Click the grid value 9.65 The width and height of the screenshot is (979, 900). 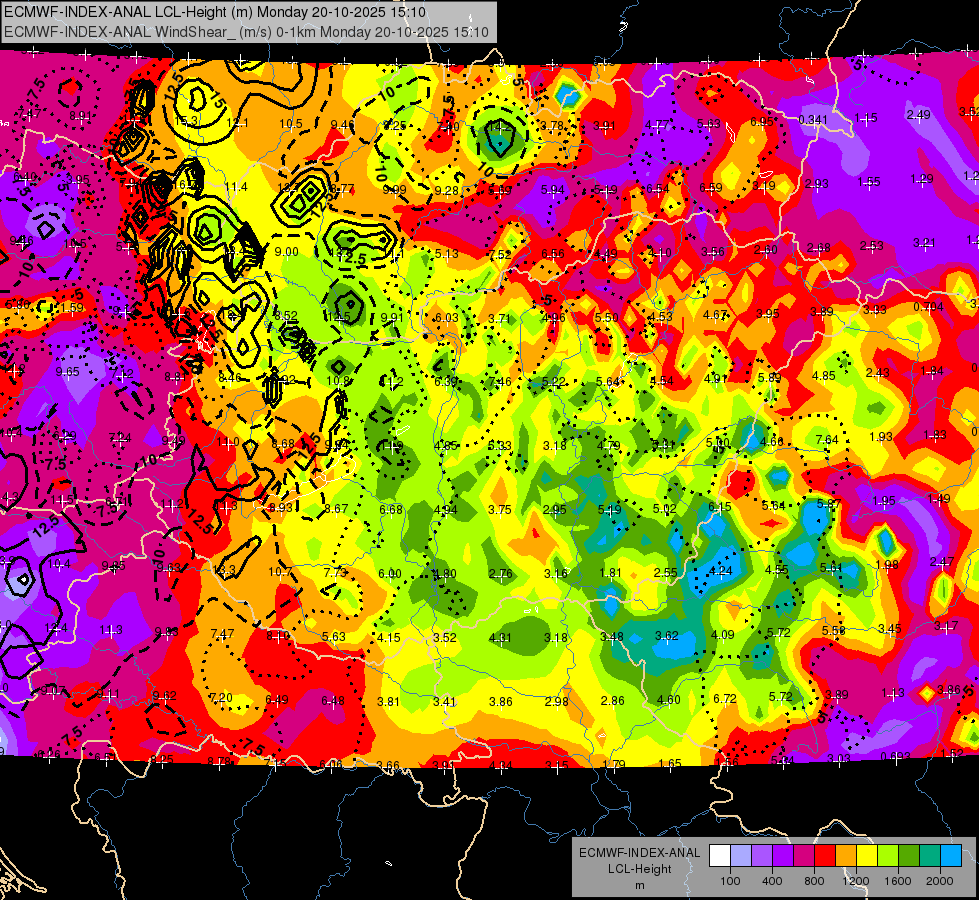67,372
